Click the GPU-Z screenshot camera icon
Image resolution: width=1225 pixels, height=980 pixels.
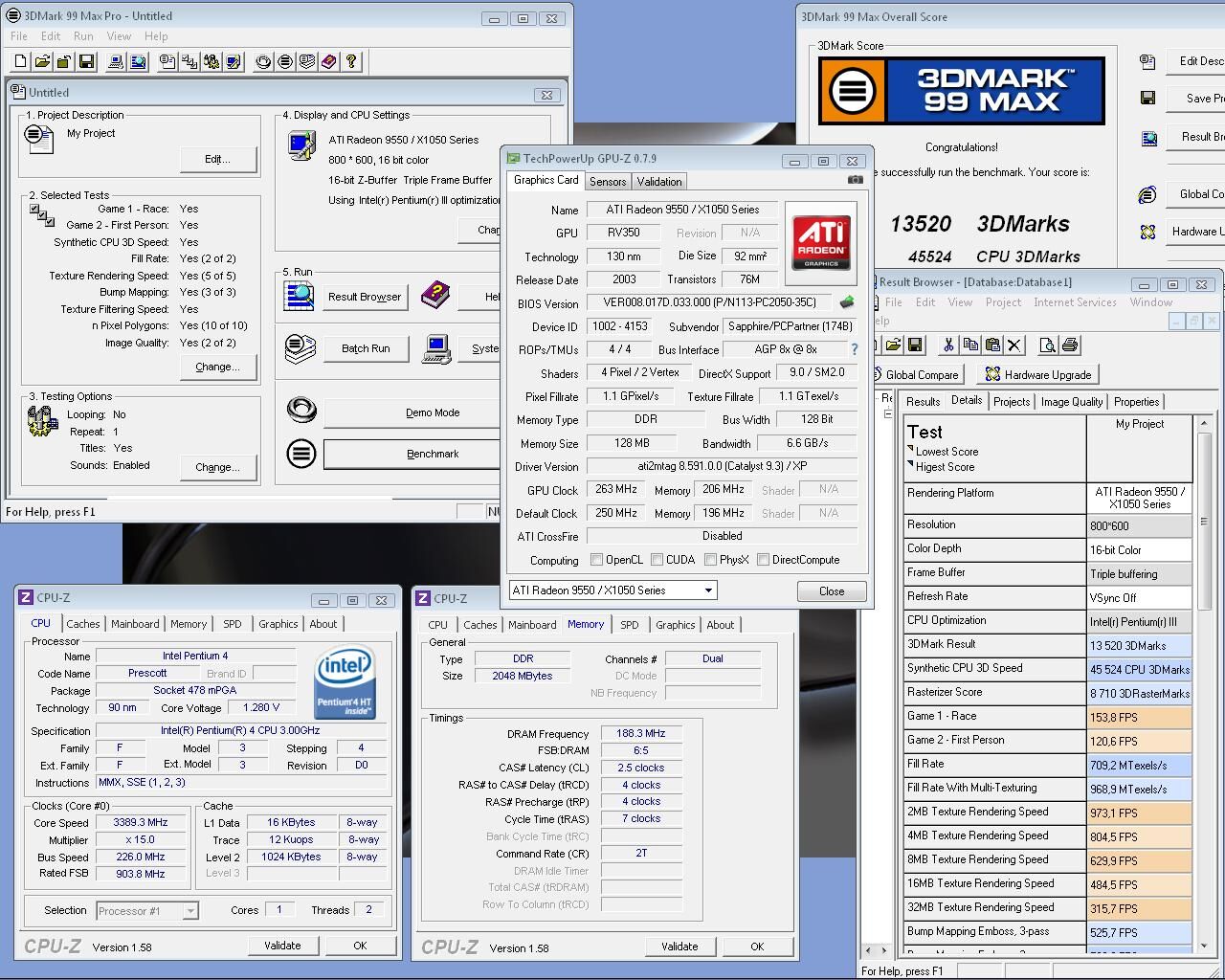856,179
